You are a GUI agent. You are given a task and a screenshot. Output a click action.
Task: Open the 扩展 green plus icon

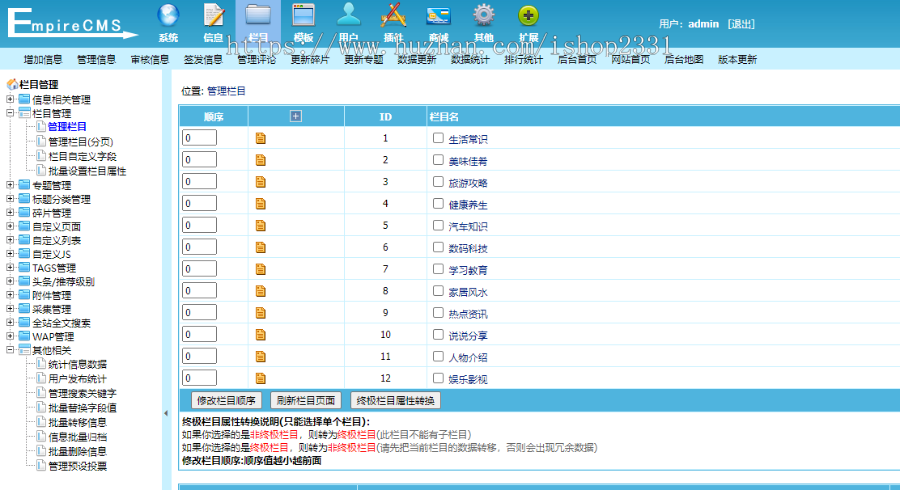[528, 15]
